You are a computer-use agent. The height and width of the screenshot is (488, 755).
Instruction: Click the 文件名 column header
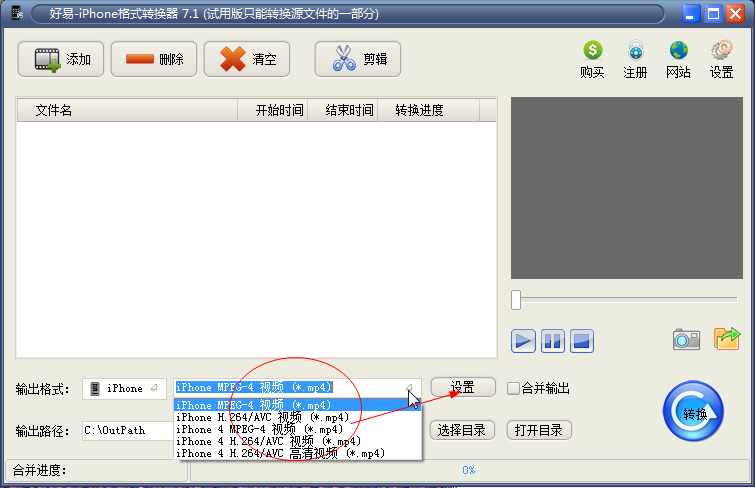tap(127, 110)
